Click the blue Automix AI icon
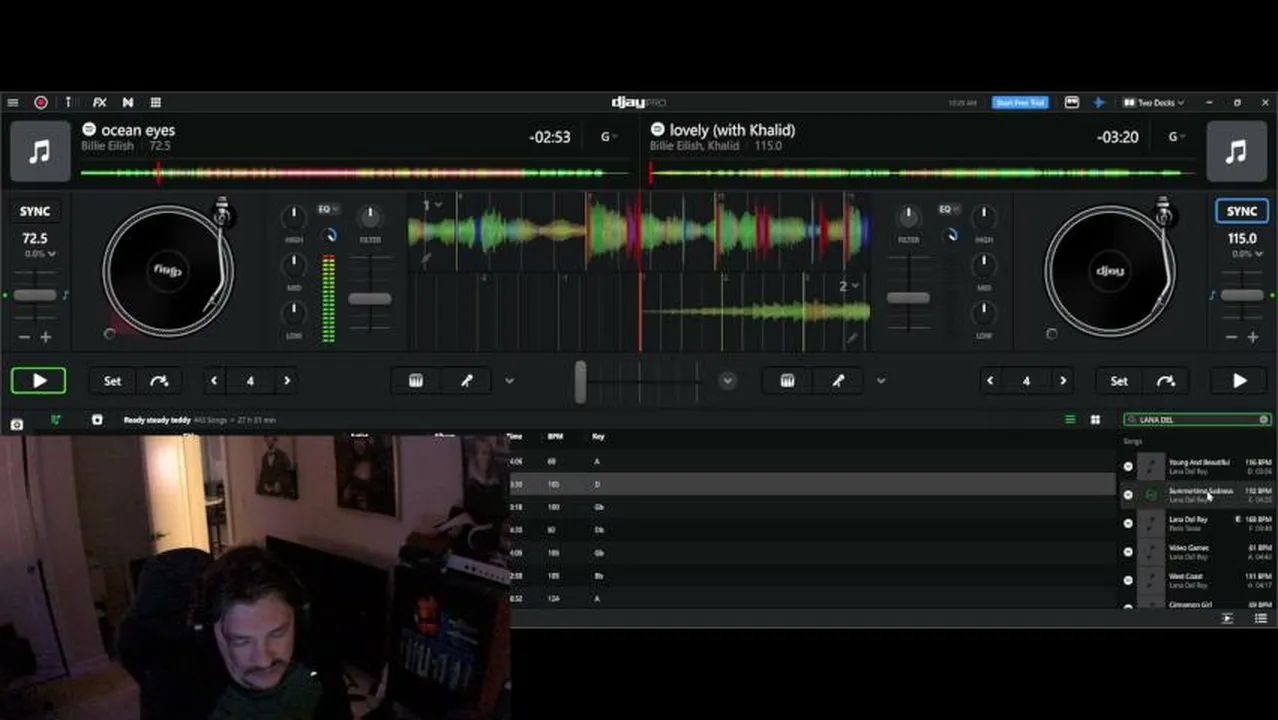This screenshot has width=1278, height=720. tap(1098, 102)
